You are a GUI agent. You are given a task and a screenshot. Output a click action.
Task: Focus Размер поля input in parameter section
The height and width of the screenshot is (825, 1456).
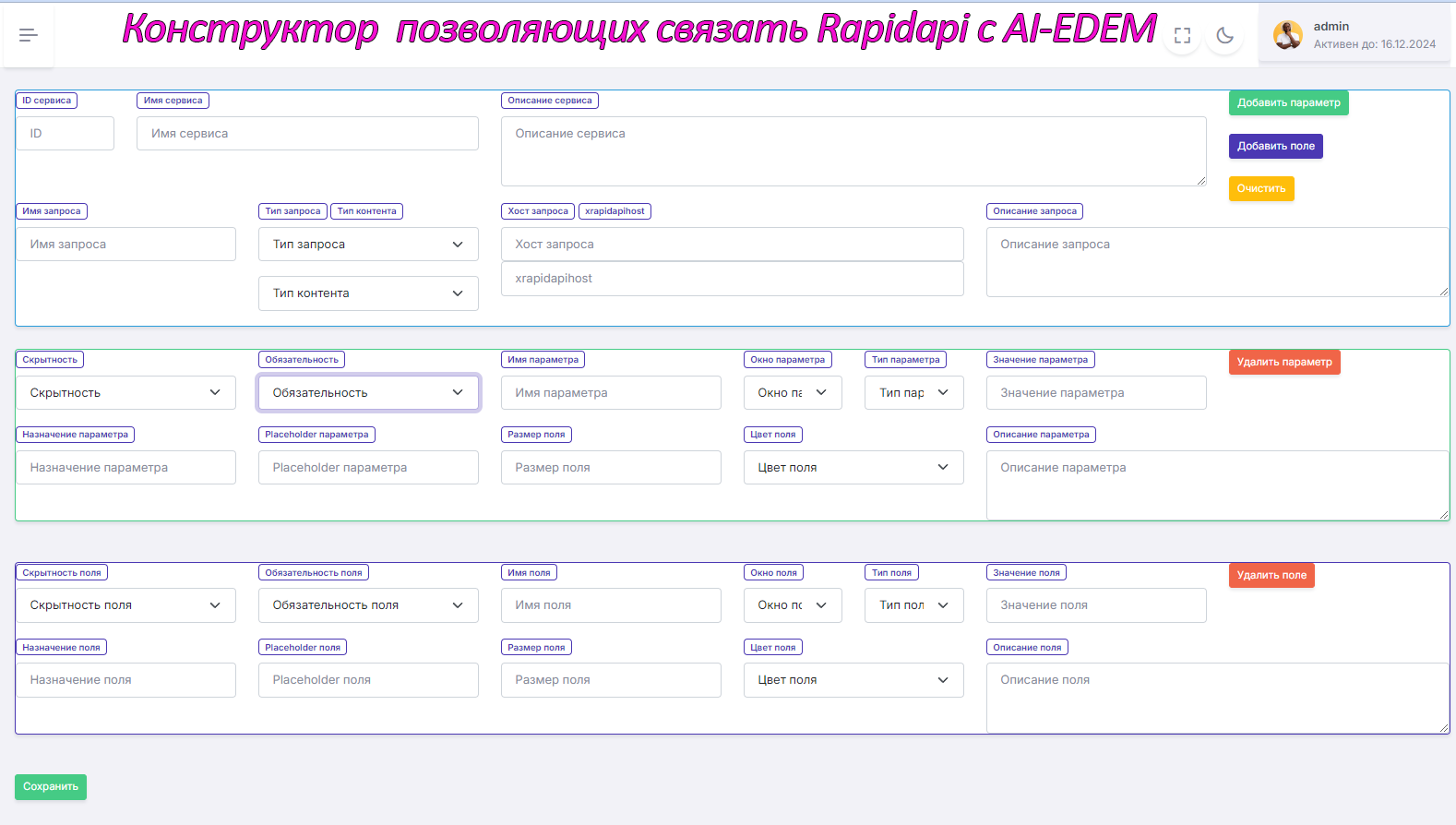coord(611,468)
